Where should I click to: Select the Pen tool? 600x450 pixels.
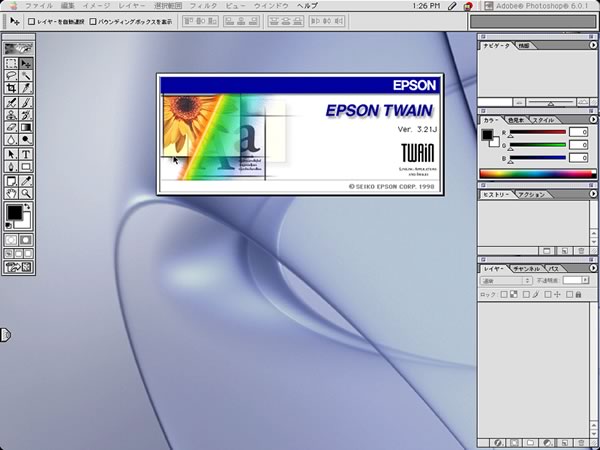11,166
